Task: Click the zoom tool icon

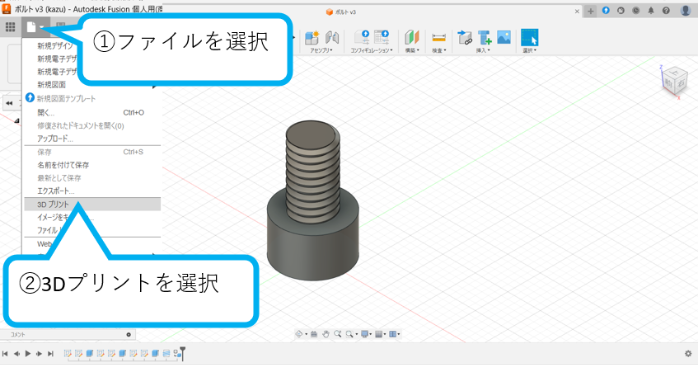Action: point(337,334)
